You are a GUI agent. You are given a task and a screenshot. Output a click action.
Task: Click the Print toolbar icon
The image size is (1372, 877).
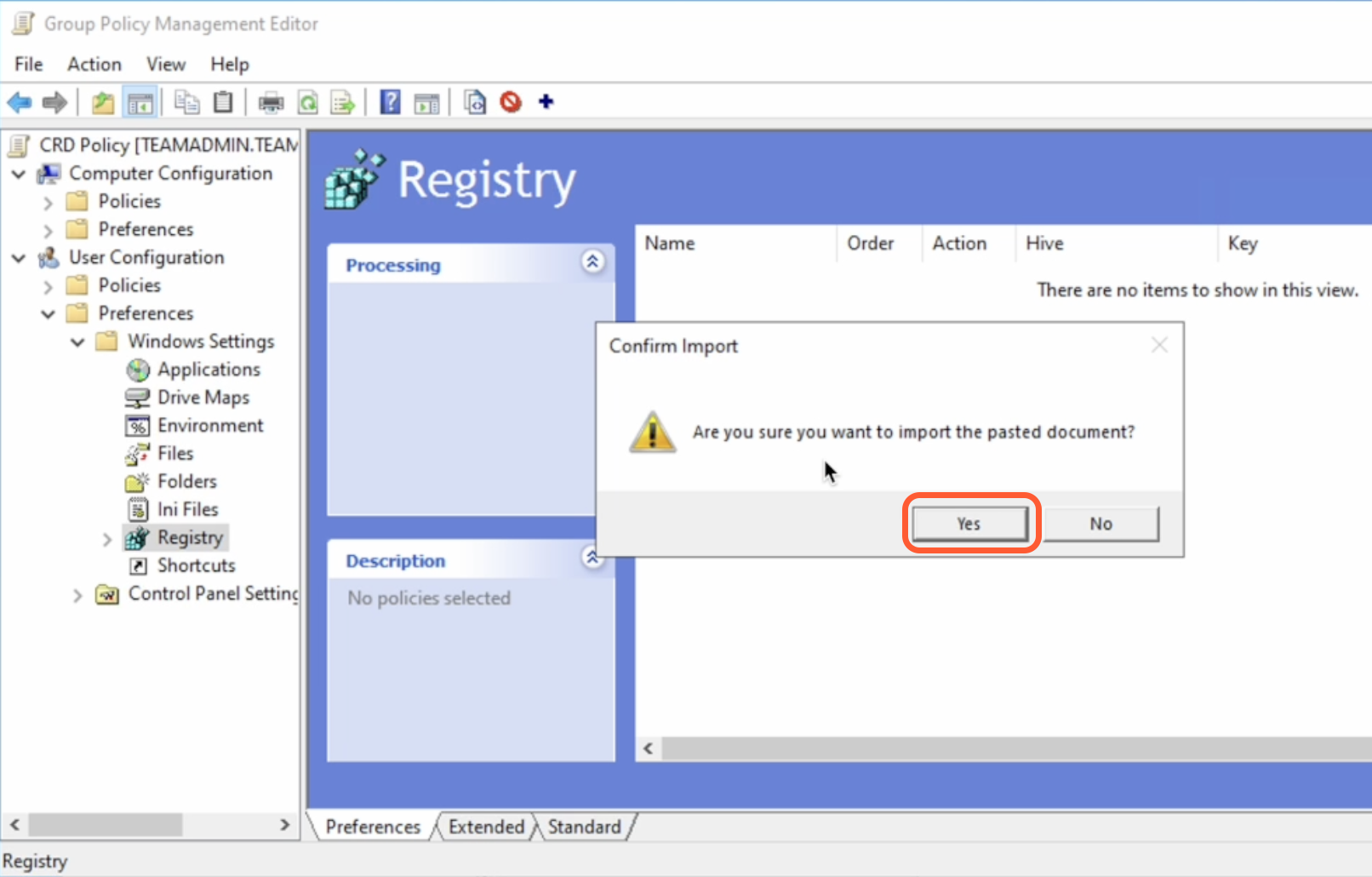click(x=271, y=103)
